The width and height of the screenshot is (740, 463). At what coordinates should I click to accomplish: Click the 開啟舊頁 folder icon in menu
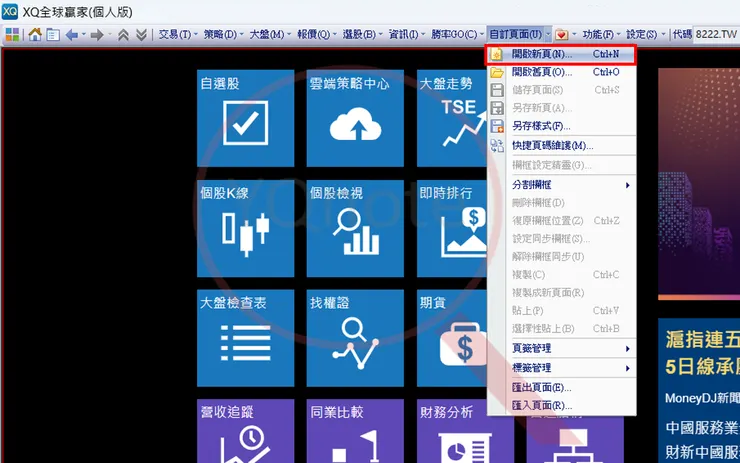coord(497,72)
